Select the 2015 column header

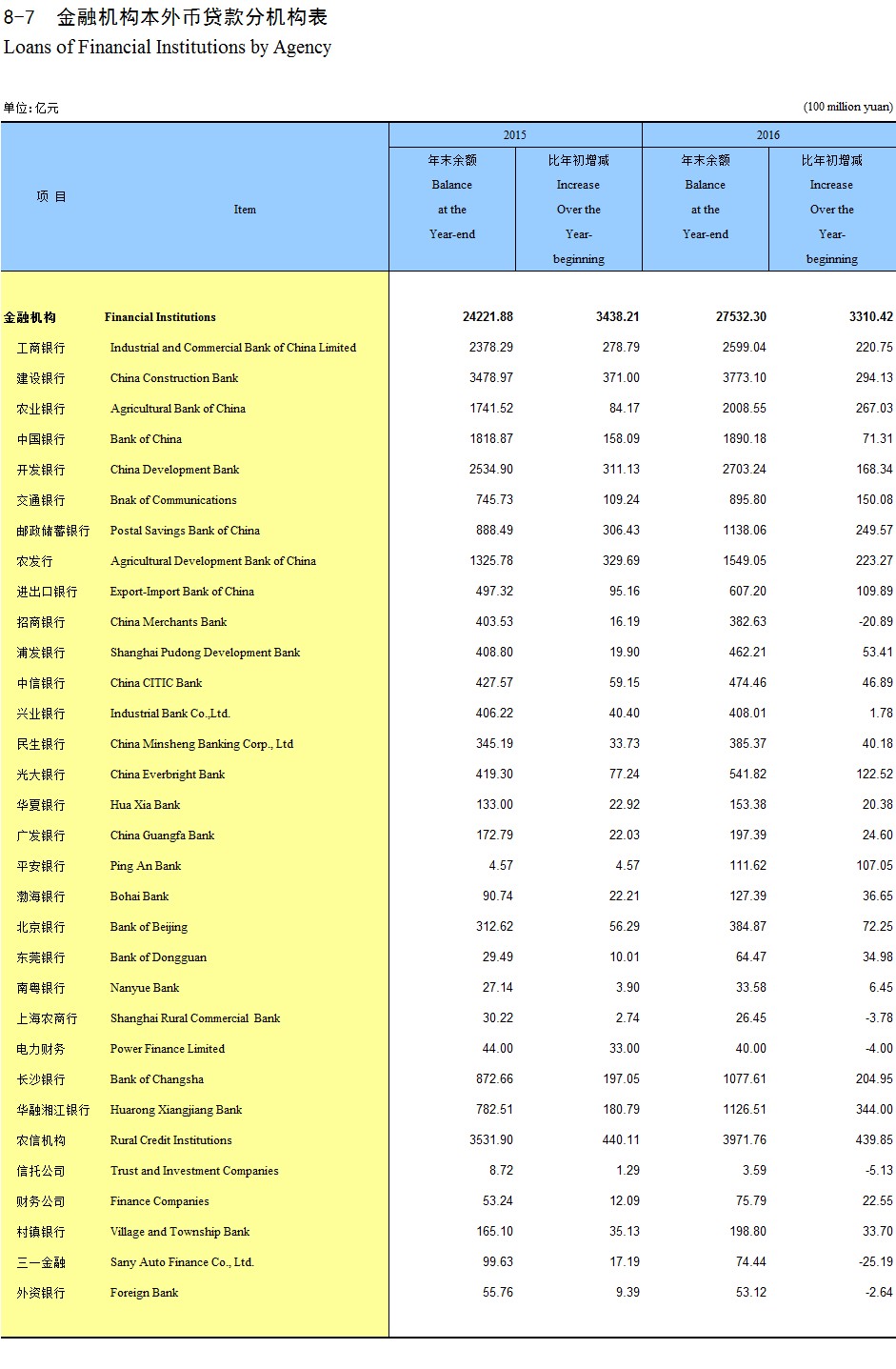point(515,135)
